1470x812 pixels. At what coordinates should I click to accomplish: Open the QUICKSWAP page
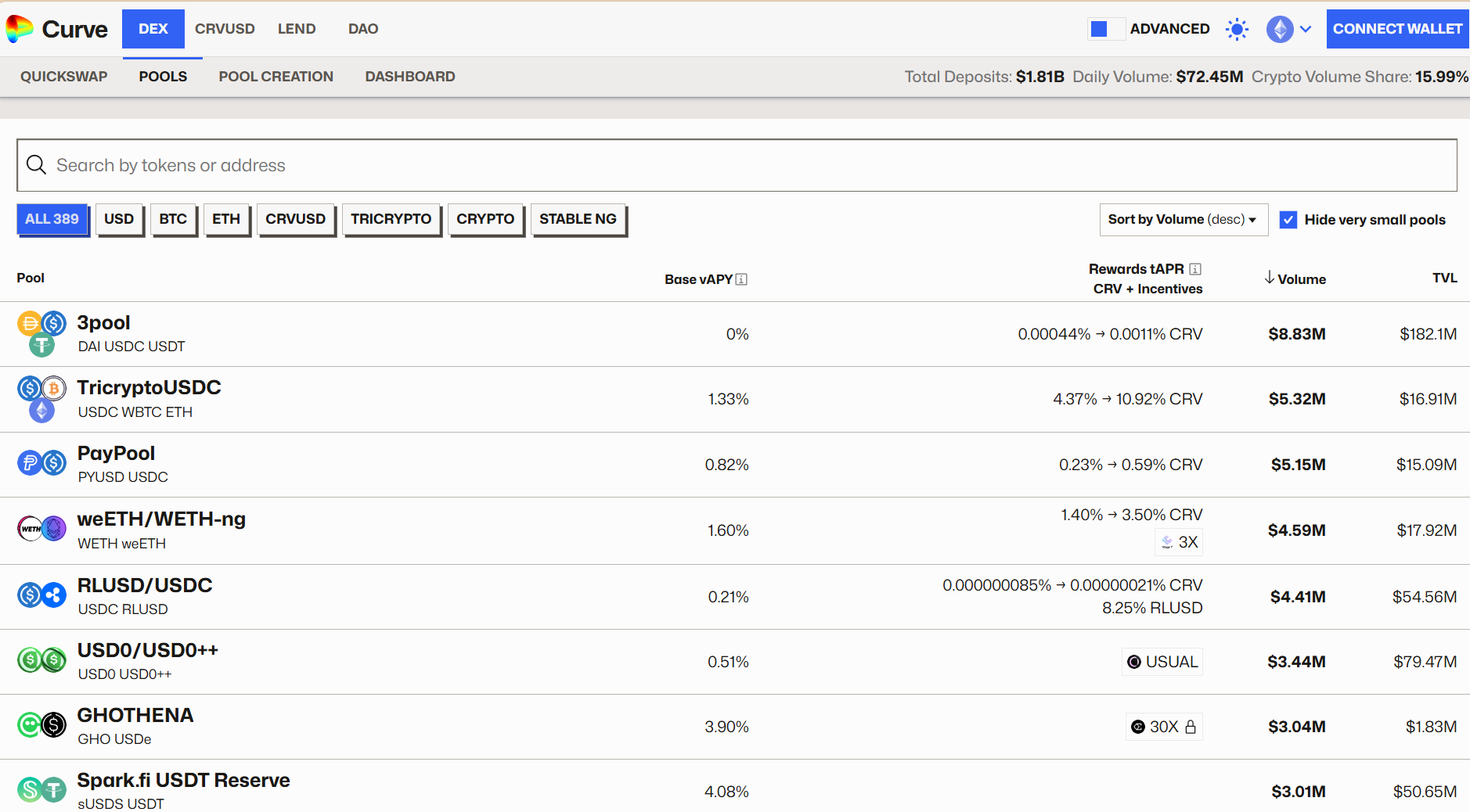pos(64,77)
